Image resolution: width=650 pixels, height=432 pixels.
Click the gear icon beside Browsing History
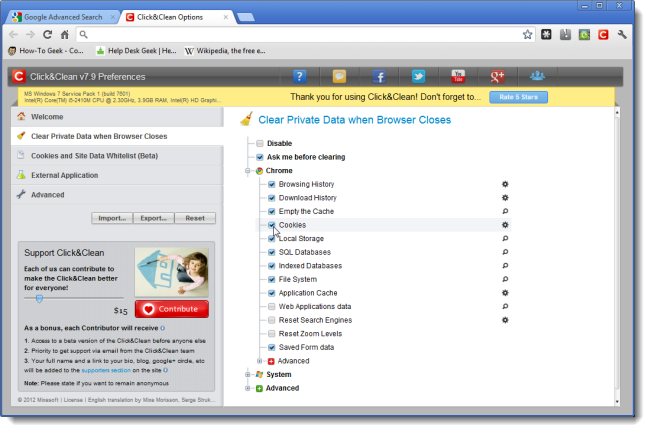pyautogui.click(x=505, y=184)
